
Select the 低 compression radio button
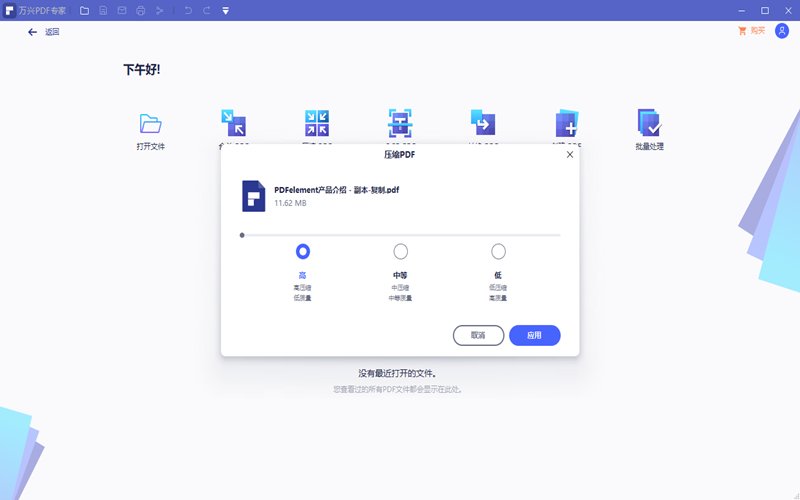498,251
